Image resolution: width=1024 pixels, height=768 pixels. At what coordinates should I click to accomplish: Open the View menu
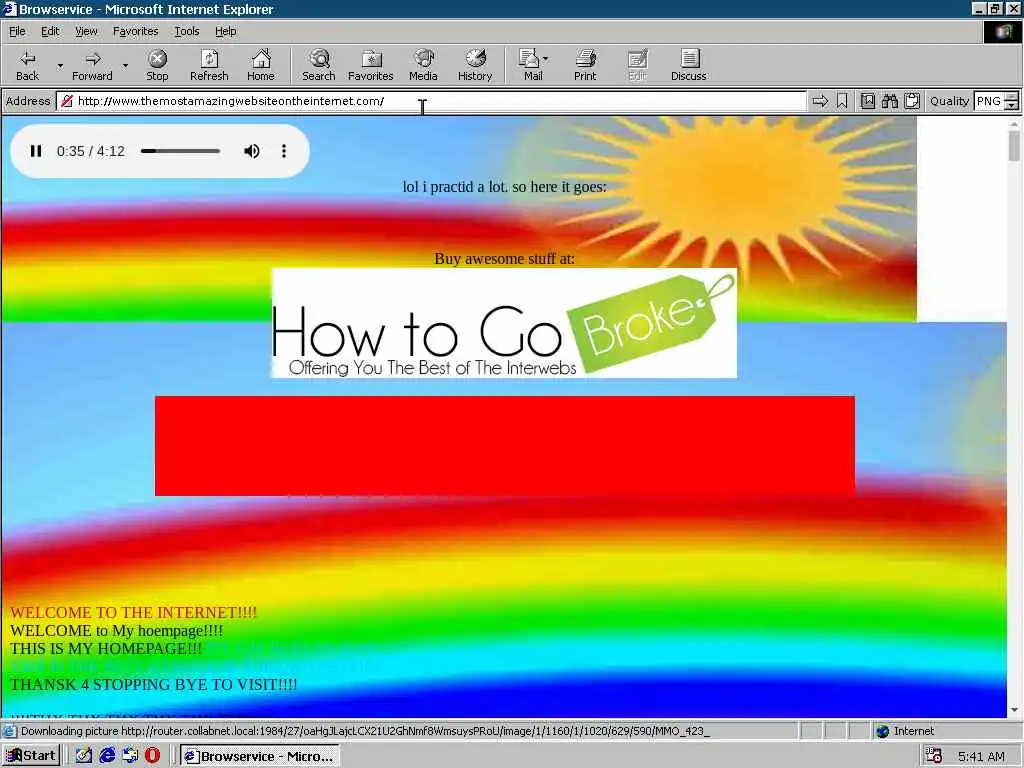click(x=86, y=31)
